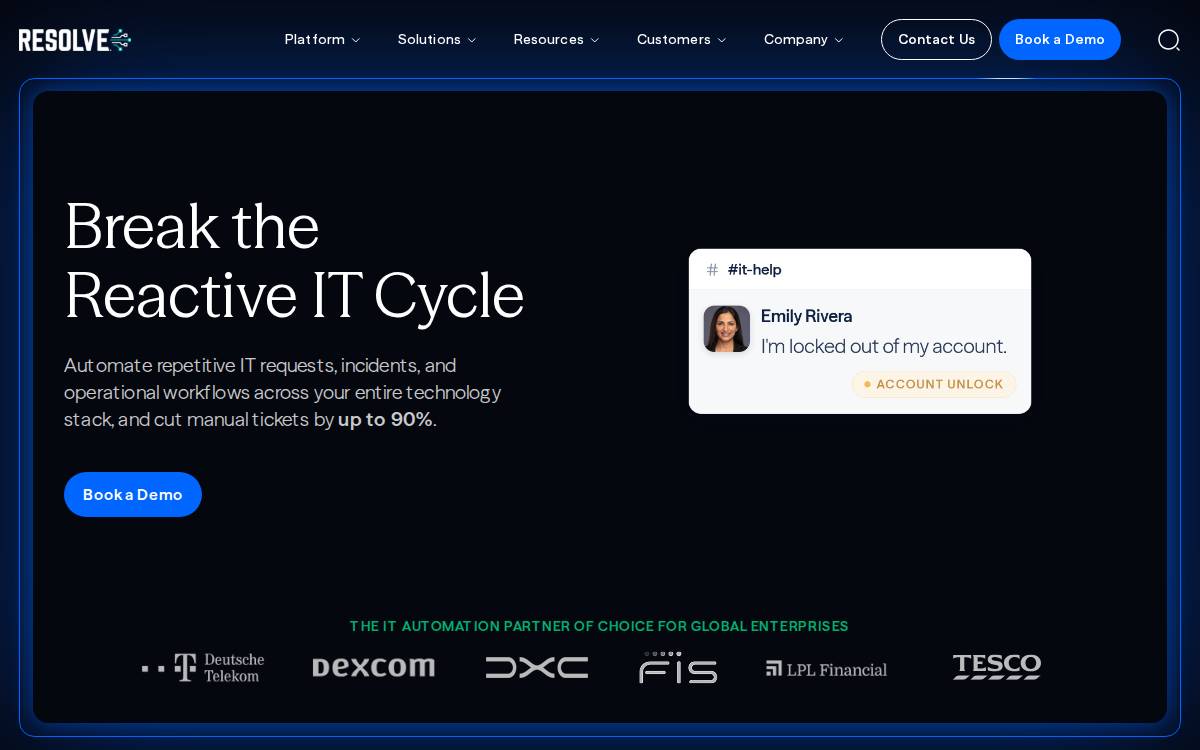Go to the Resolve logo home link
Image resolution: width=1200 pixels, height=750 pixels.
coord(75,40)
